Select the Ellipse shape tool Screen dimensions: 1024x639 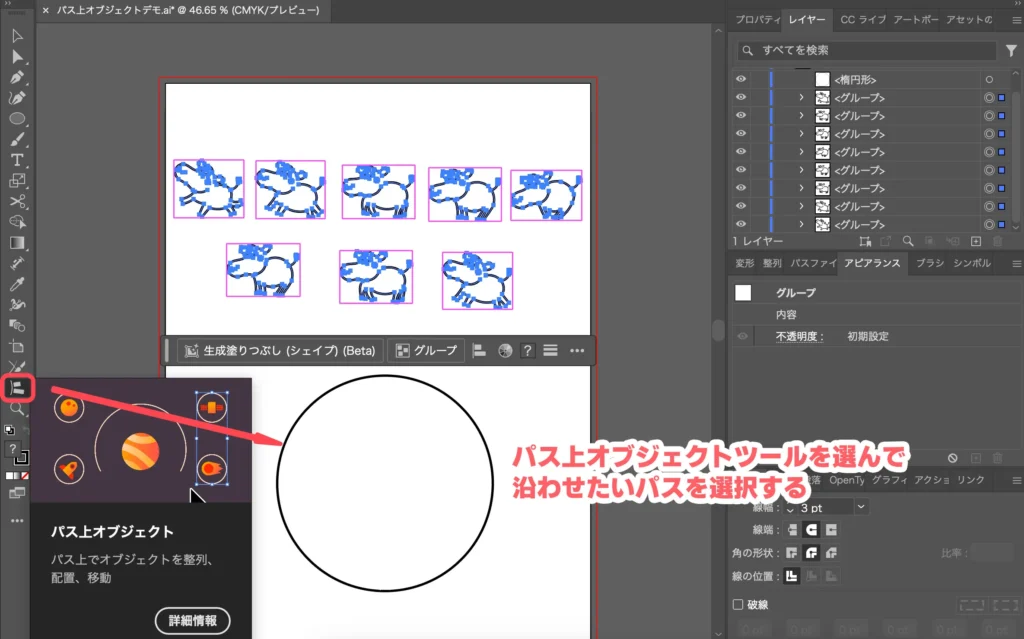(x=17, y=119)
